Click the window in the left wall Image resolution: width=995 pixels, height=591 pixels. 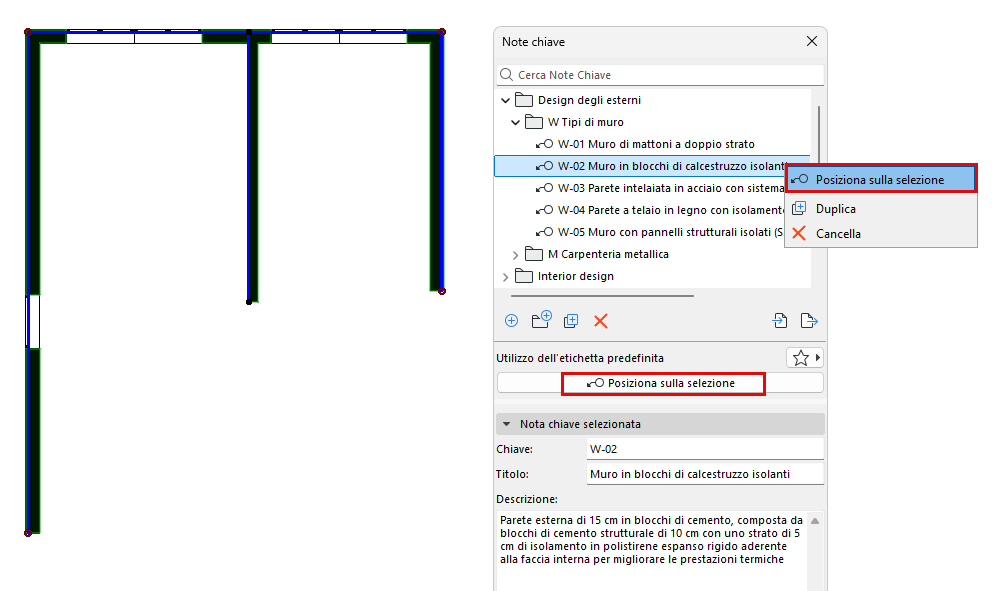33,321
